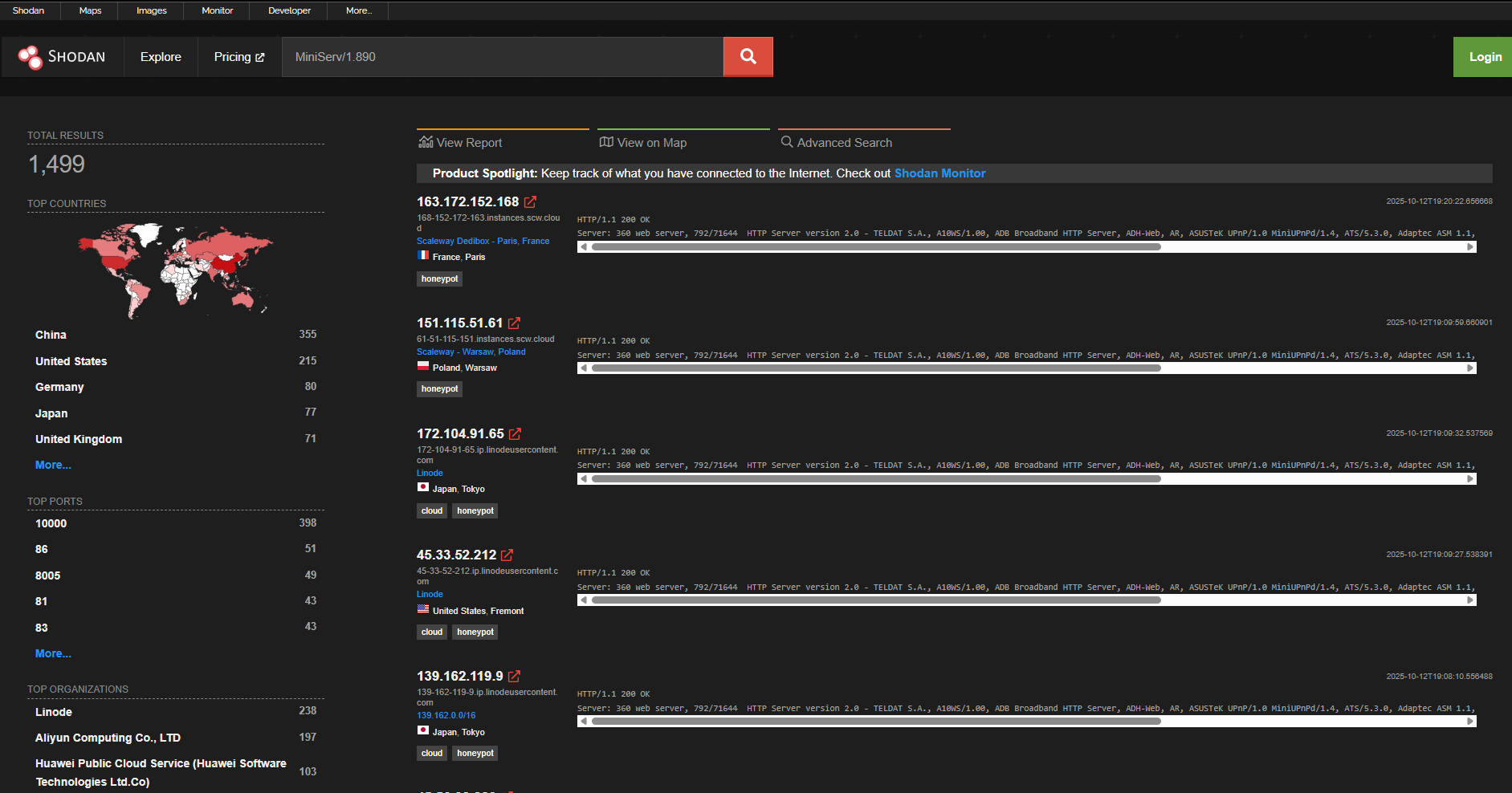Click the Shodan logo icon
The image size is (1512, 793).
[31, 57]
